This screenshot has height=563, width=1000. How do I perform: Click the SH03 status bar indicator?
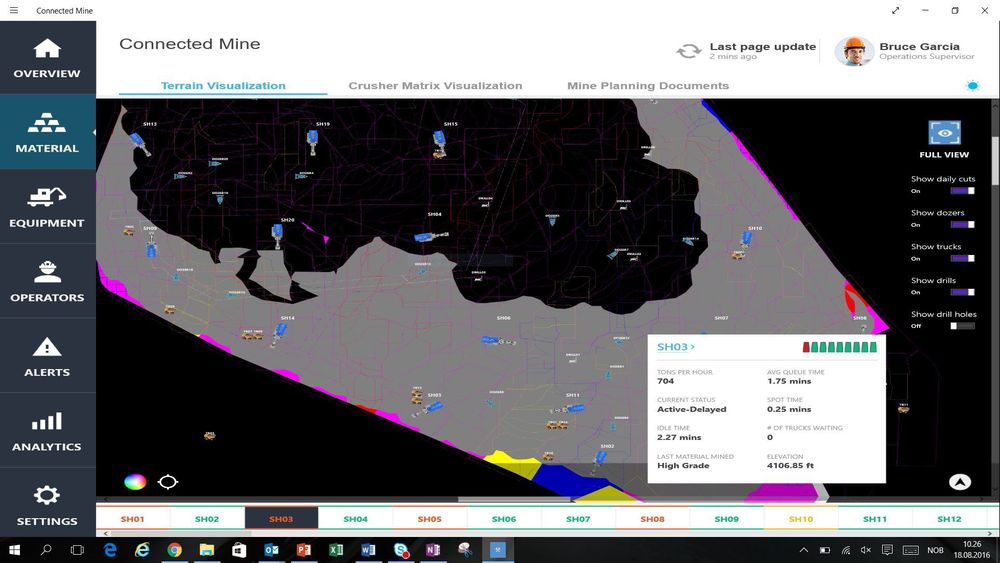point(839,347)
